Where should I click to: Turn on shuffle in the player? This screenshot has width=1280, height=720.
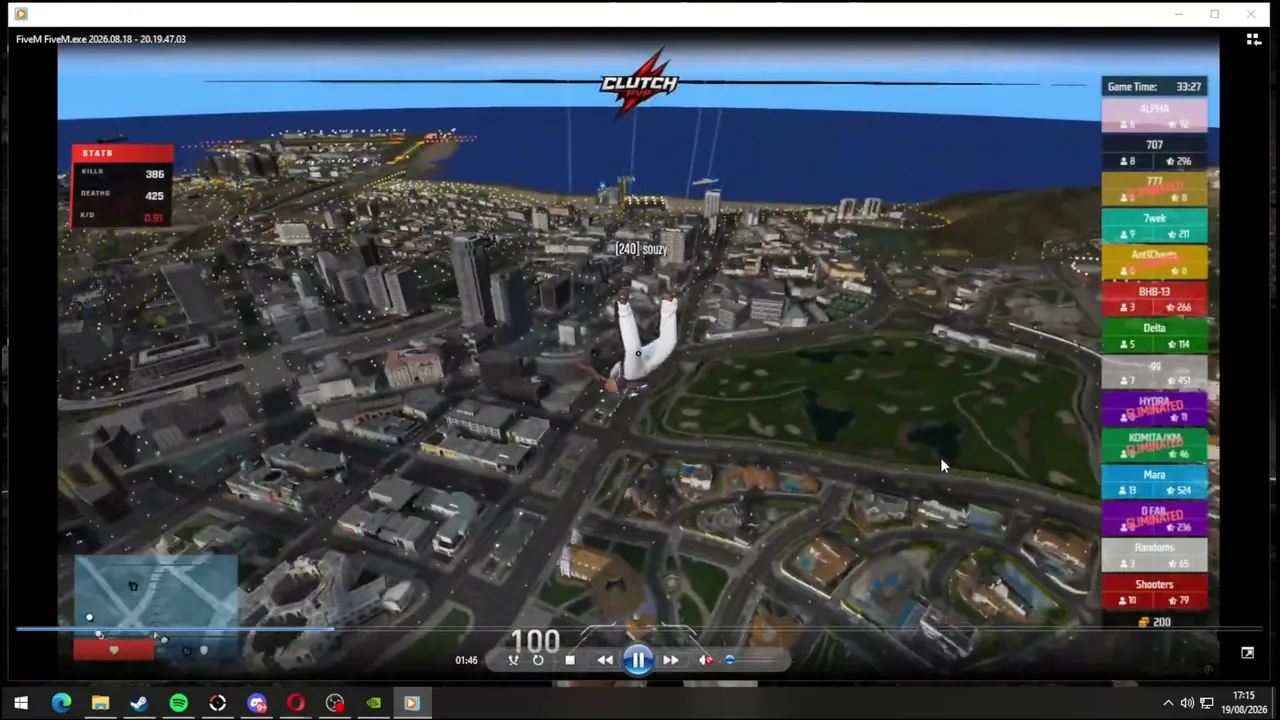[x=513, y=660]
